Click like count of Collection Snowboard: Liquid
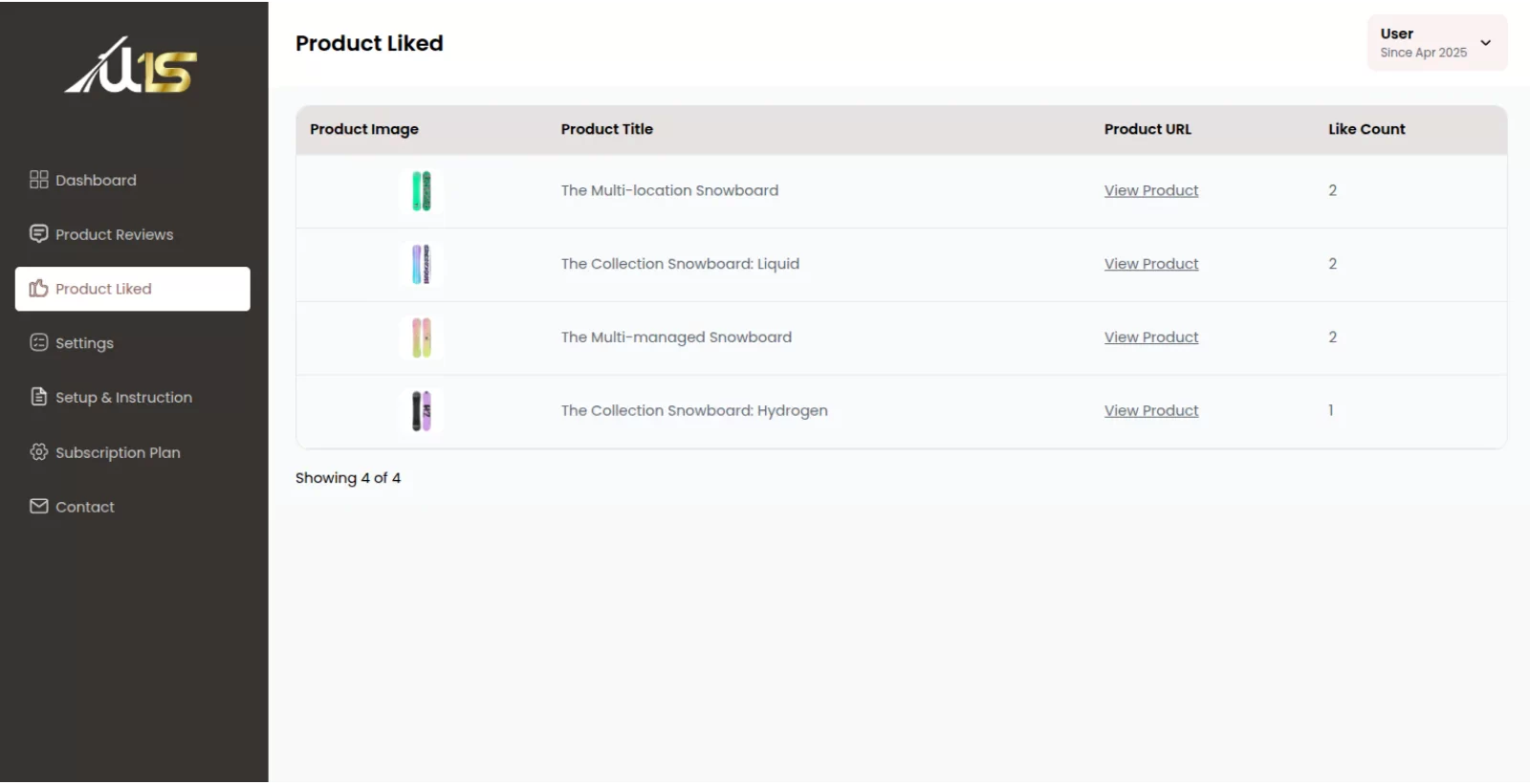The image size is (1530, 784). pyautogui.click(x=1332, y=264)
